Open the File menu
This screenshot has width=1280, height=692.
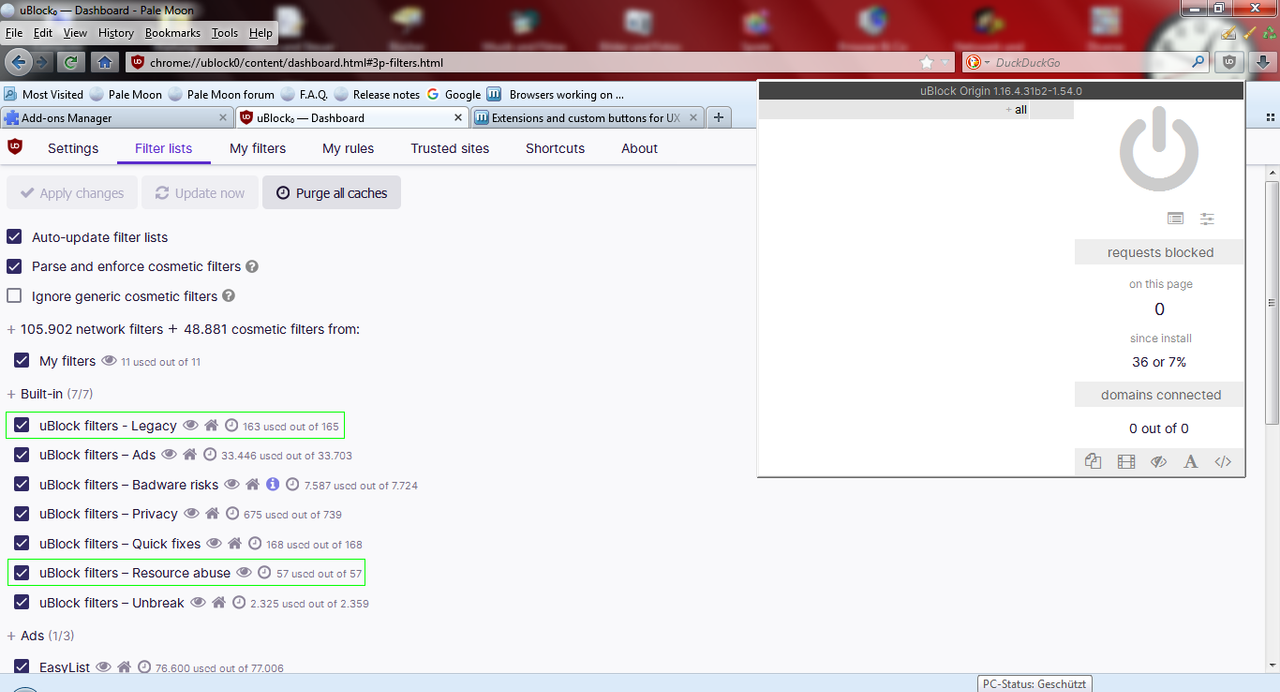[x=14, y=33]
